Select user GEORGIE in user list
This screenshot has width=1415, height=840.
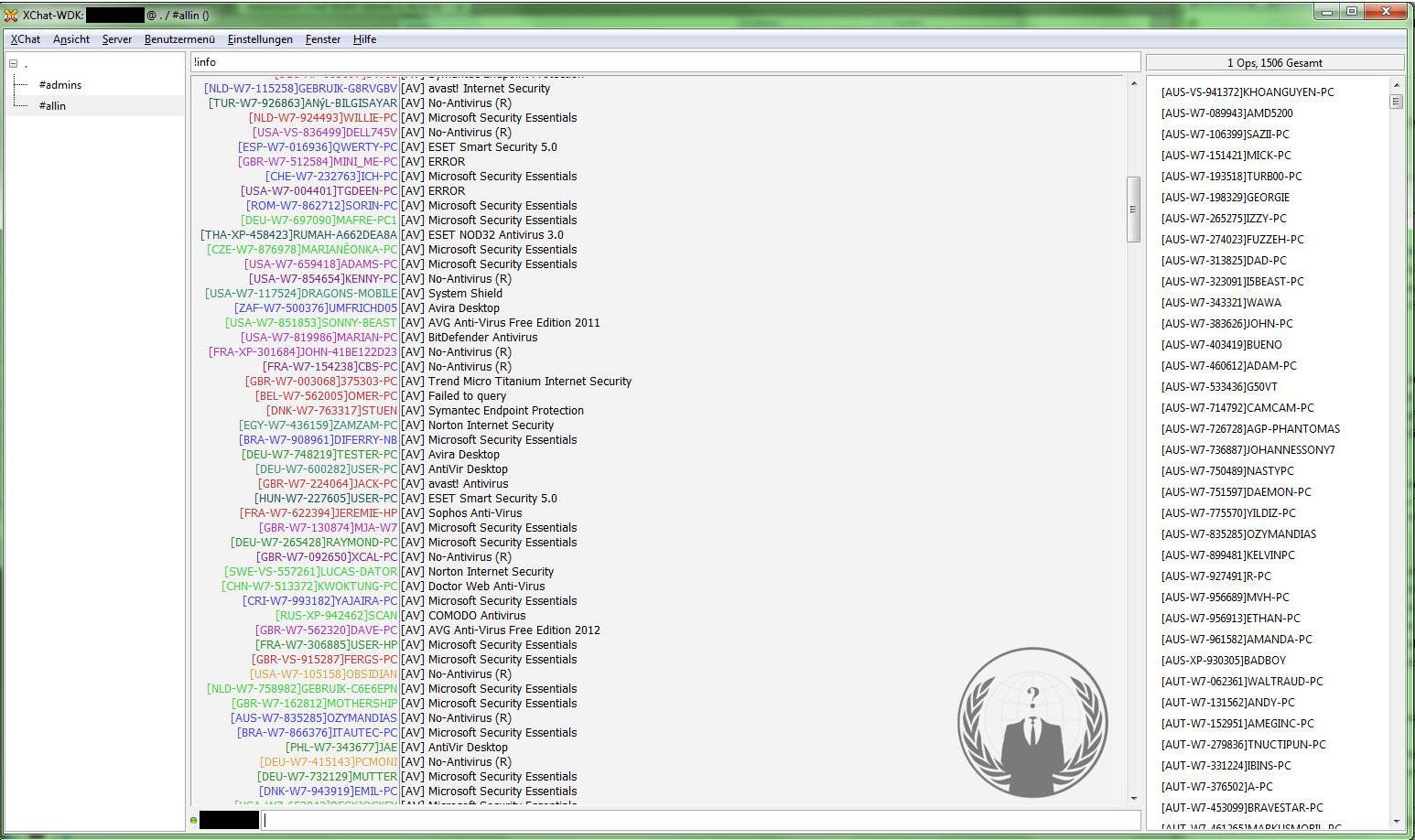tap(1225, 198)
